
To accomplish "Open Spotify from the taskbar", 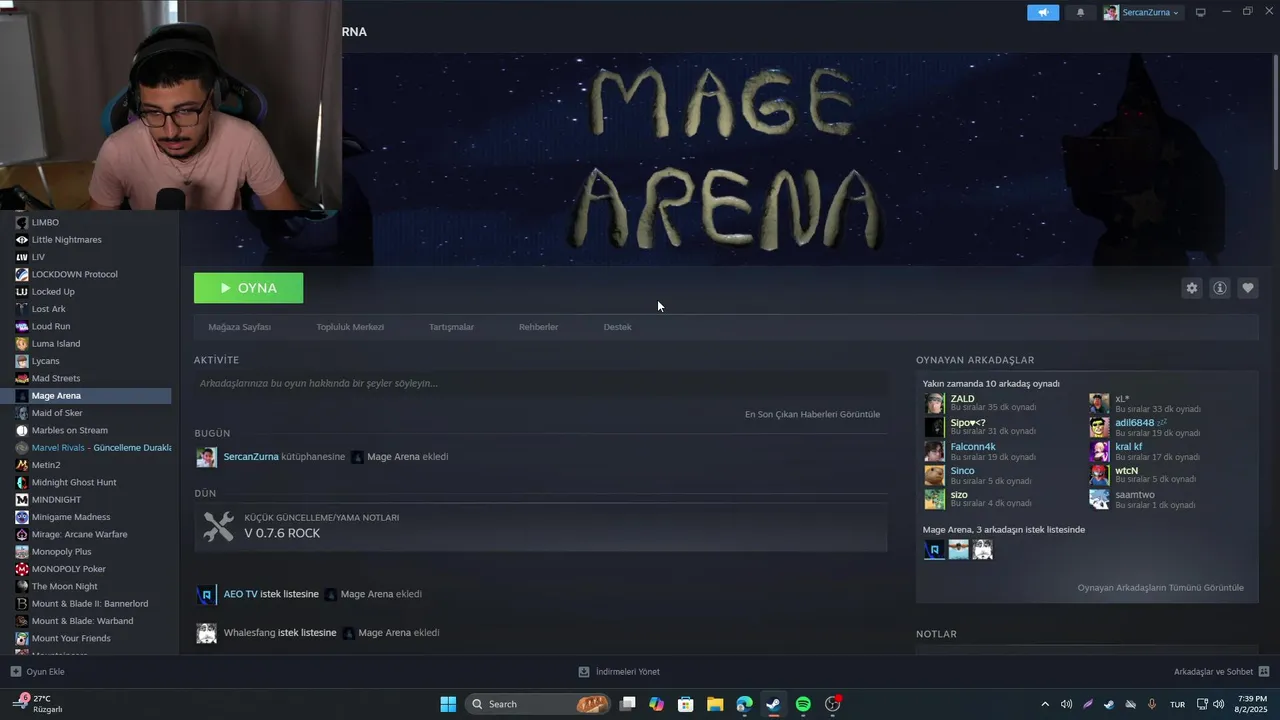I will coord(803,704).
